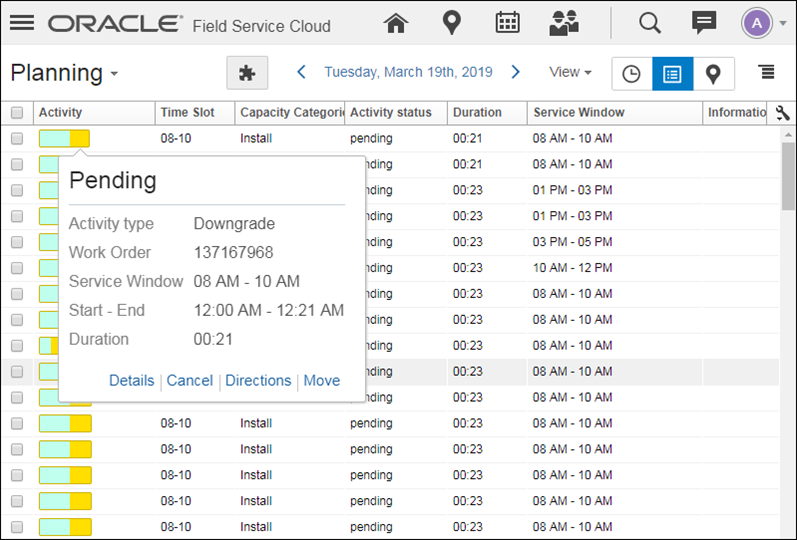The image size is (797, 540).
Task: Sort by the Duration column header
Action: [x=478, y=113]
